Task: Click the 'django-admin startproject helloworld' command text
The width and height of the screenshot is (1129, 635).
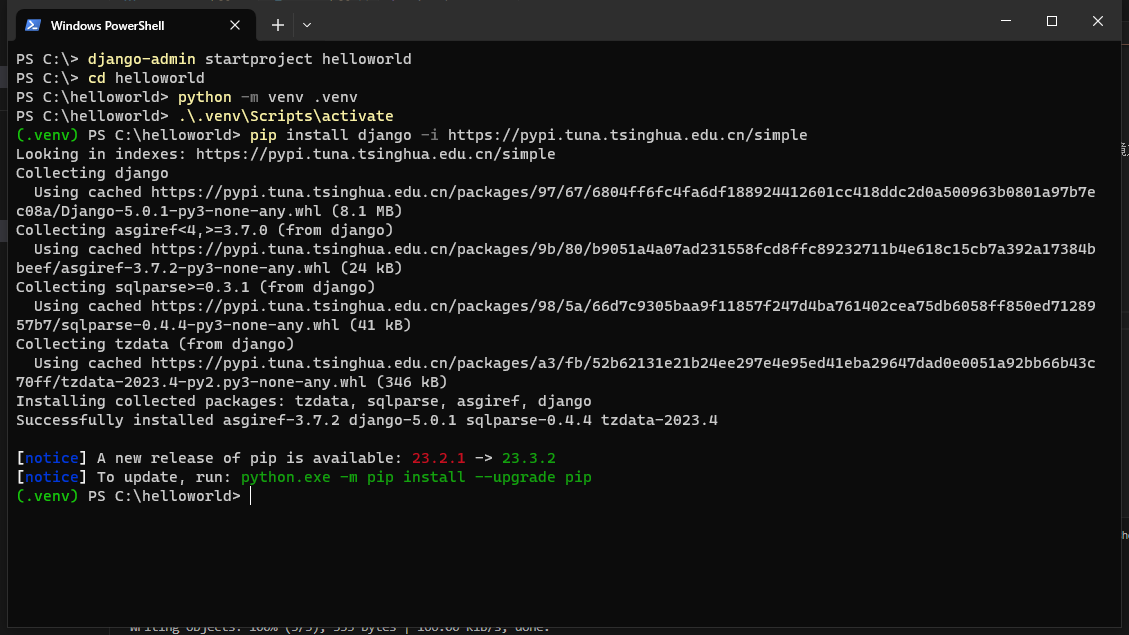Action: coord(250,59)
